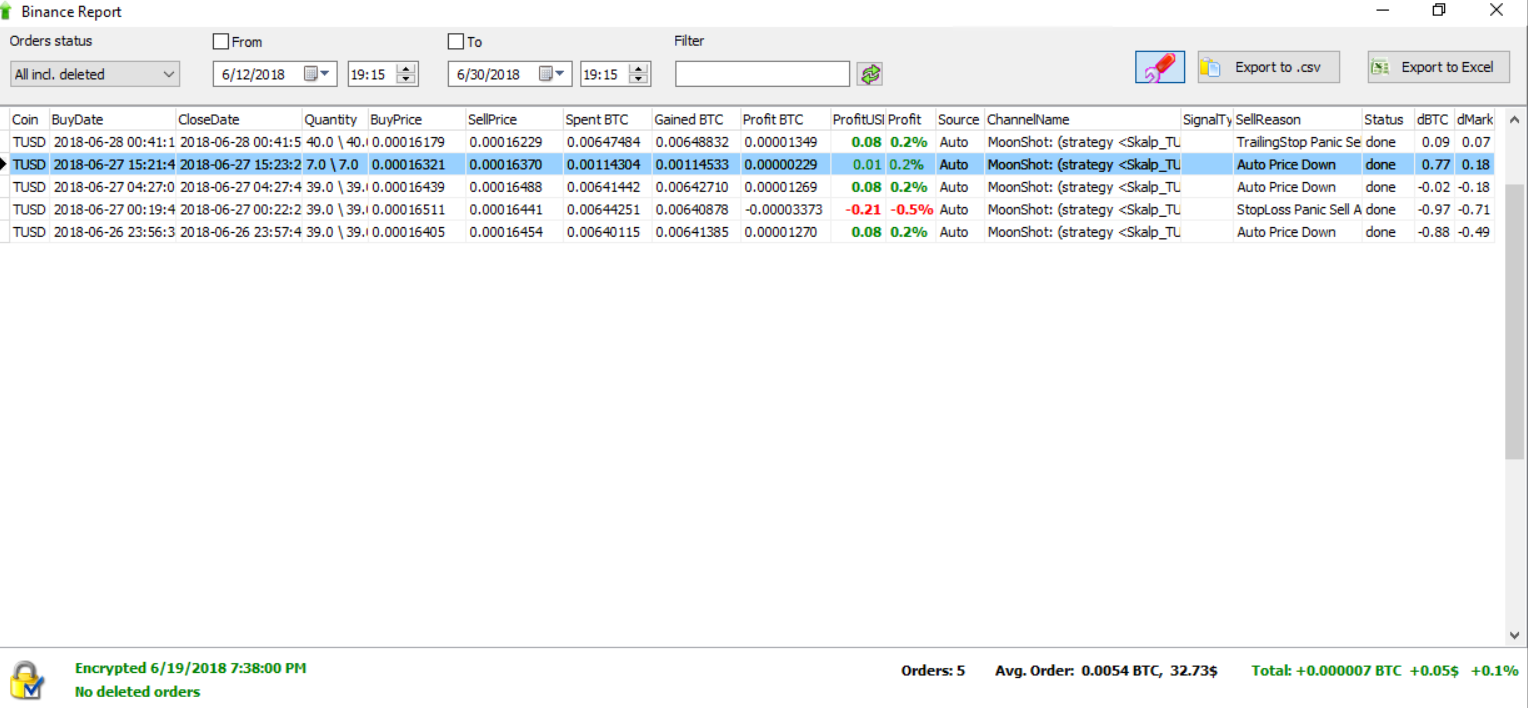This screenshot has width=1528, height=708.
Task: Click the 7.0 \ 7.0 quantity cell
Action: [335, 164]
